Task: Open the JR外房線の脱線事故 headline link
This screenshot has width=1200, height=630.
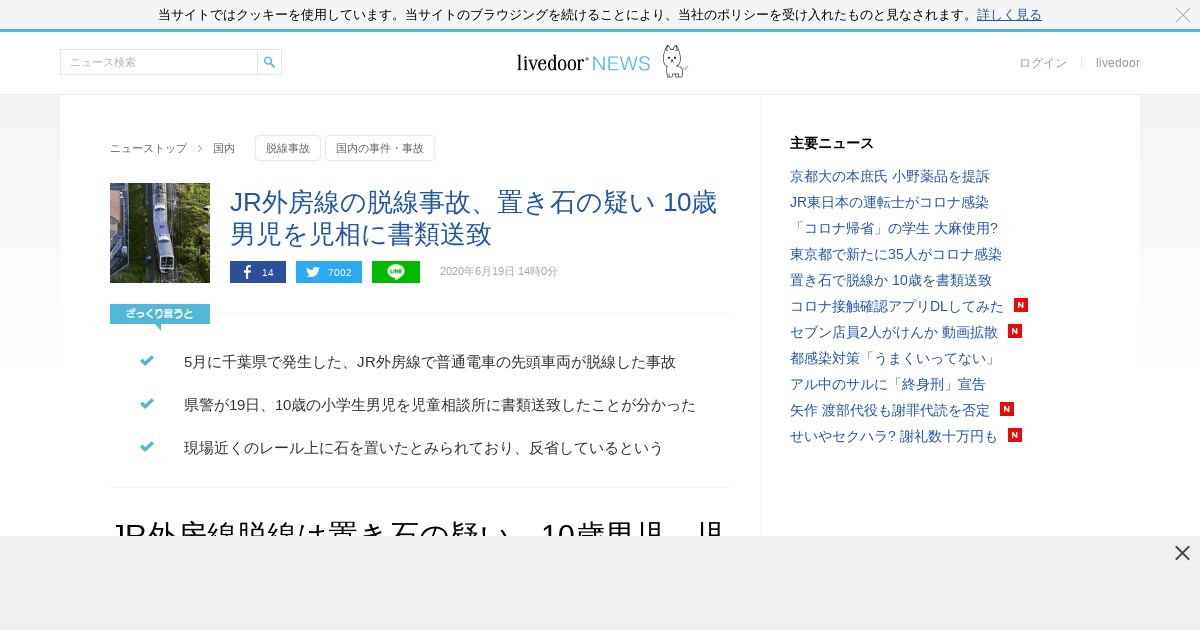Action: pyautogui.click(x=474, y=218)
